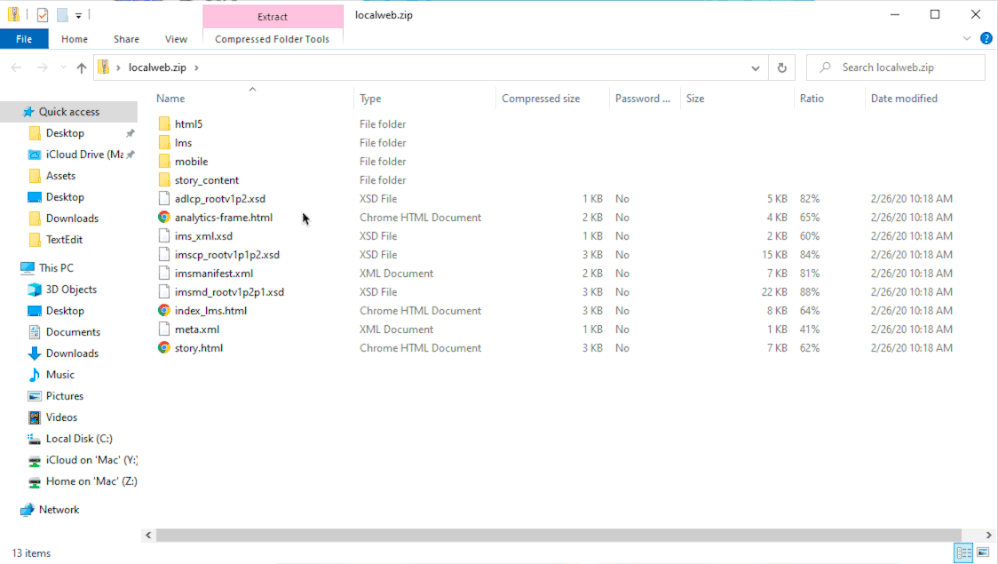The image size is (998, 564).
Task: Open the Customize Quick Access Toolbar arrow
Action: 78,15
